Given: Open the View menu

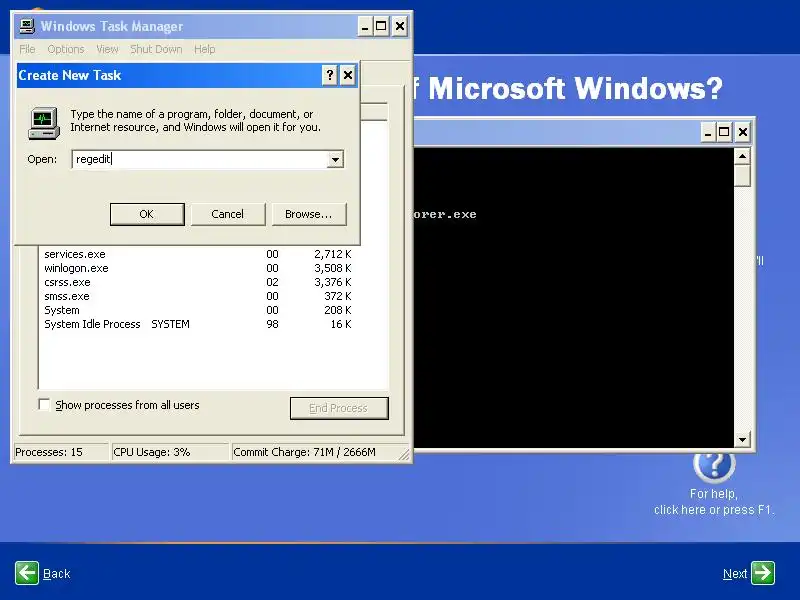Looking at the screenshot, I should tap(107, 49).
